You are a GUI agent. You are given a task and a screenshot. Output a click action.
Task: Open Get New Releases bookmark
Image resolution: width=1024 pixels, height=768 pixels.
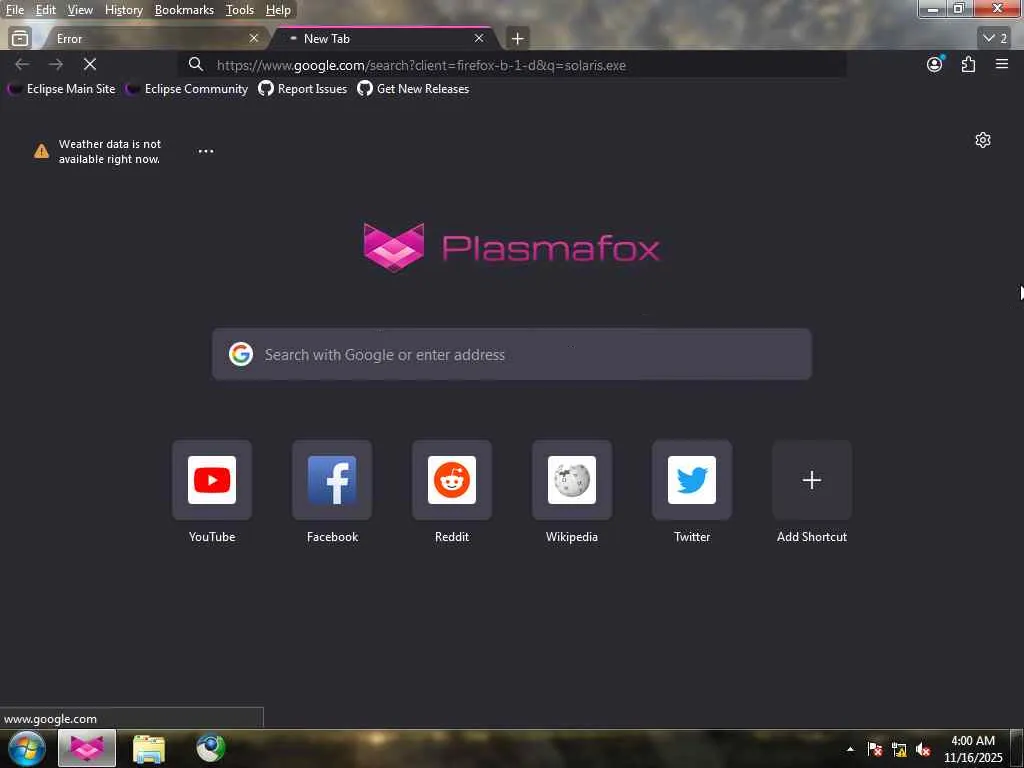(x=413, y=89)
